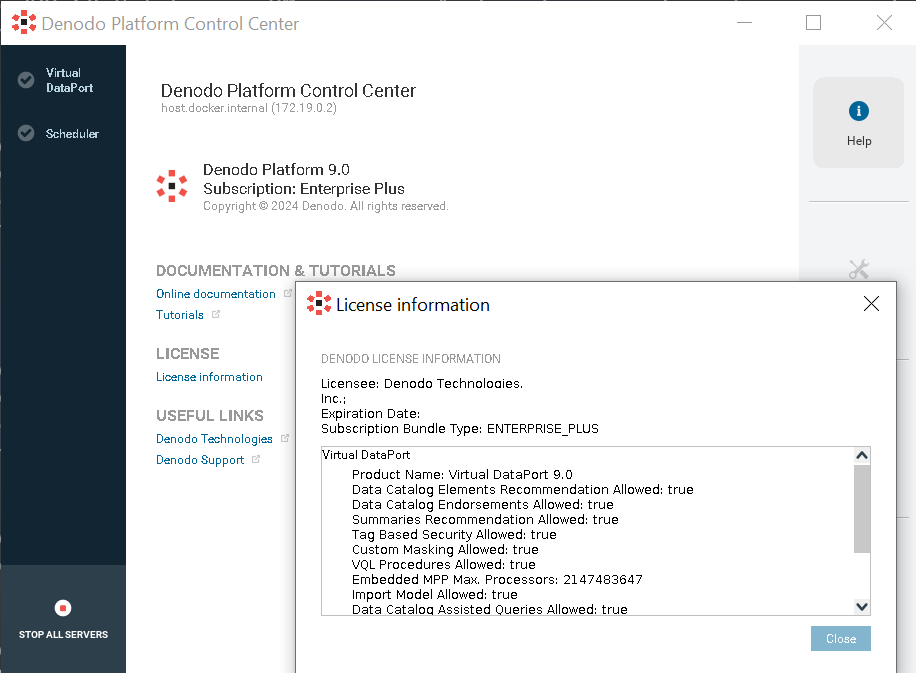916x673 pixels.
Task: Select 'Import Model Allowed: true' line
Action: click(435, 595)
